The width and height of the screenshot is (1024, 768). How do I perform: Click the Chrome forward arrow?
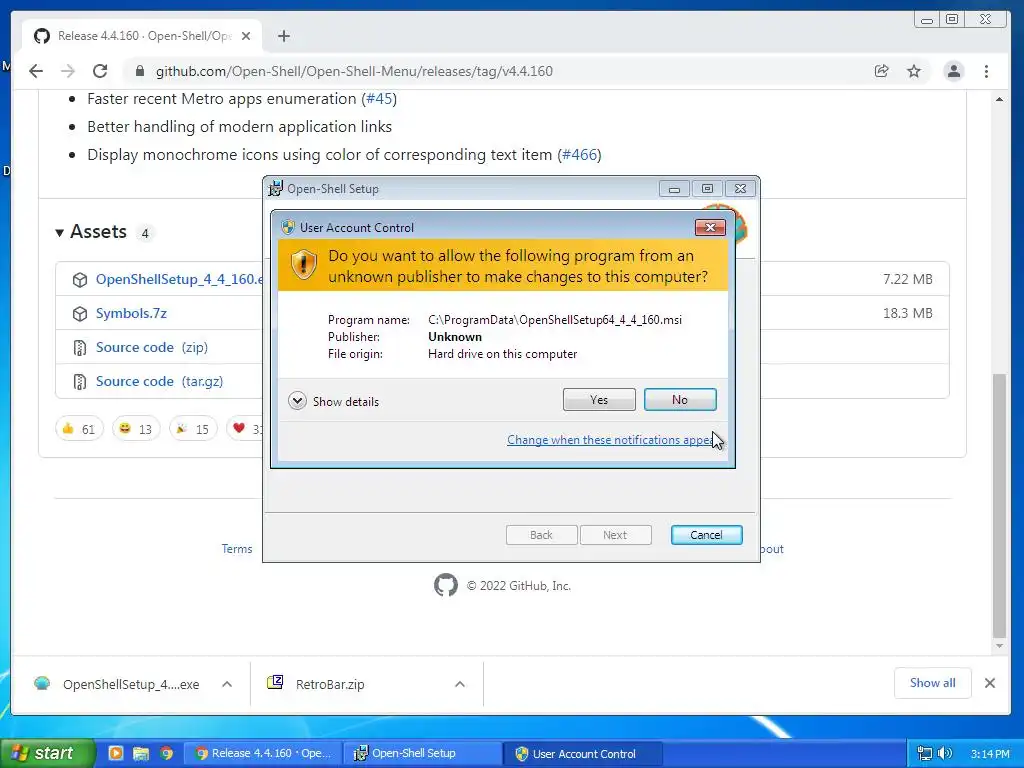coord(68,71)
